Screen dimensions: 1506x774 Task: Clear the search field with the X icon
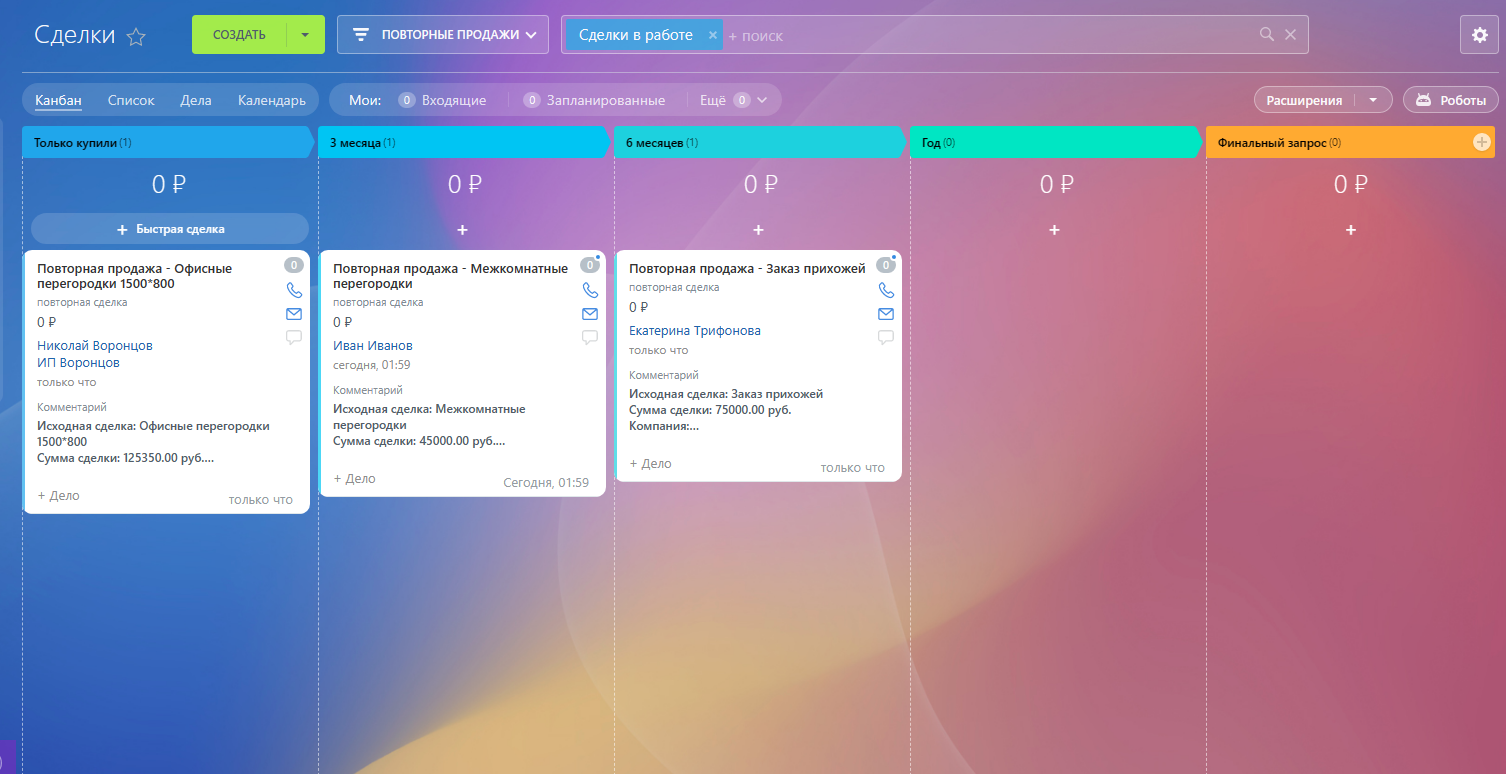(1290, 35)
